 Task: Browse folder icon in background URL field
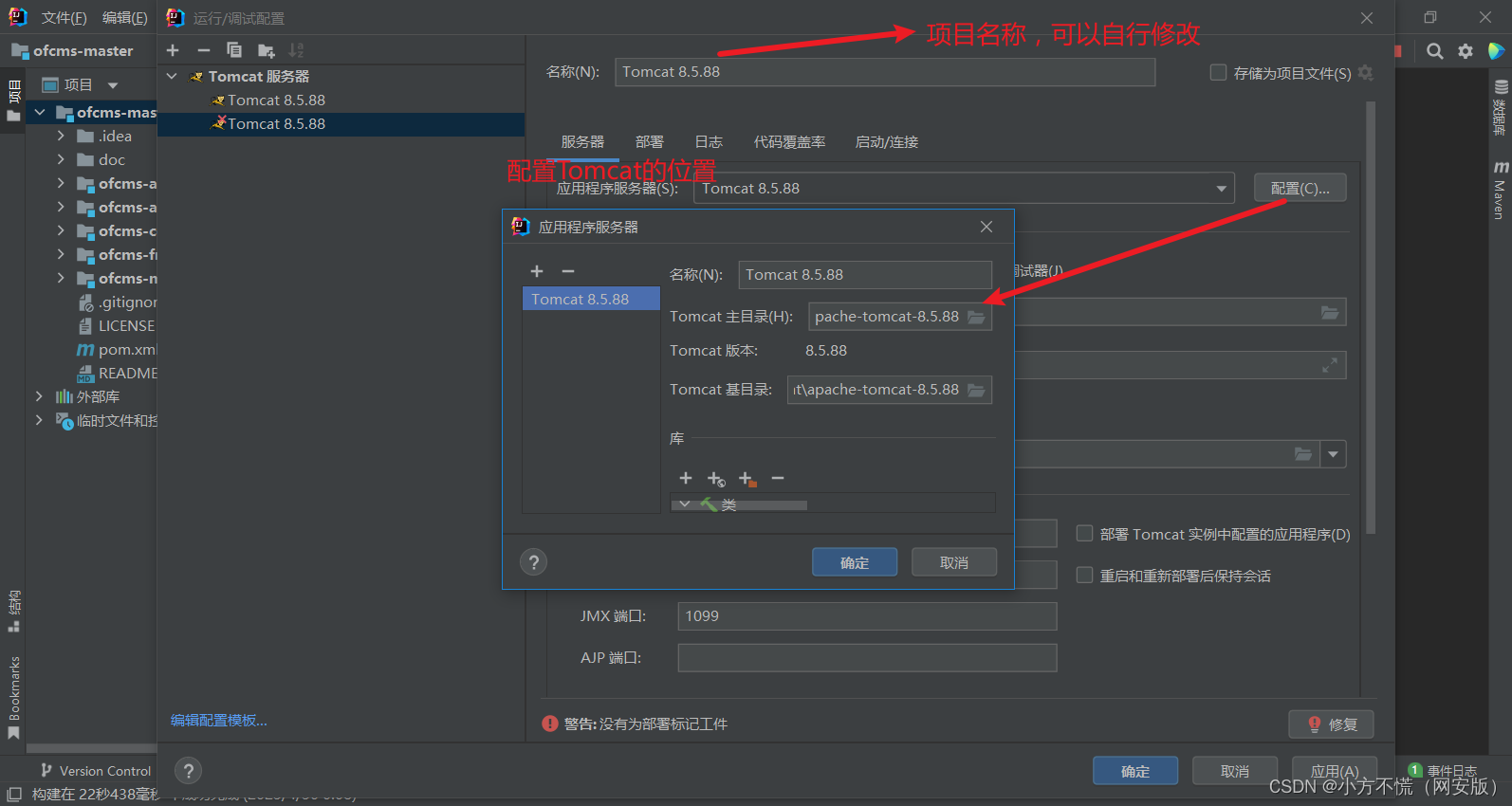[x=1330, y=313]
